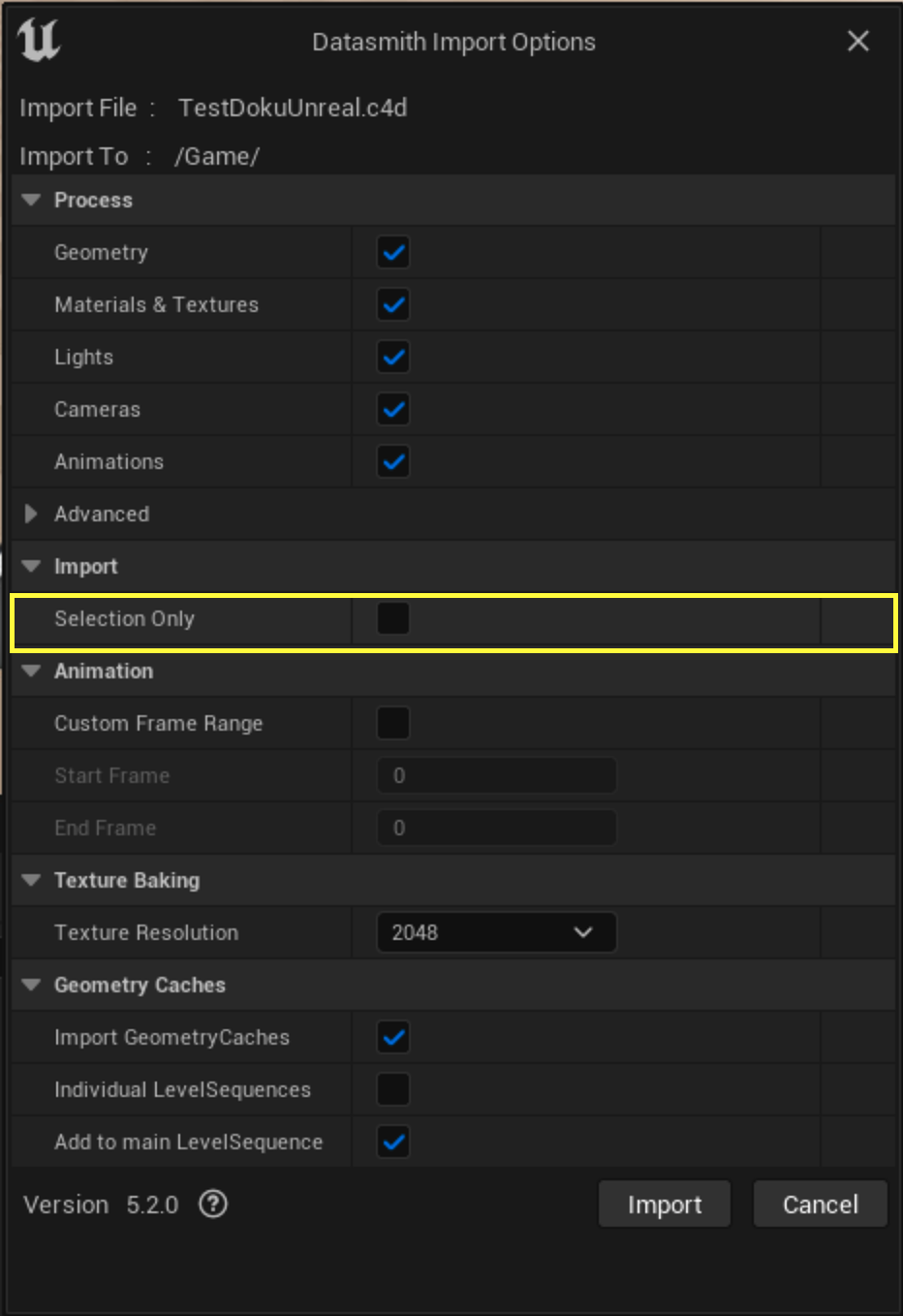Uncheck Import GeometryCaches
903x1316 pixels.
(392, 1037)
